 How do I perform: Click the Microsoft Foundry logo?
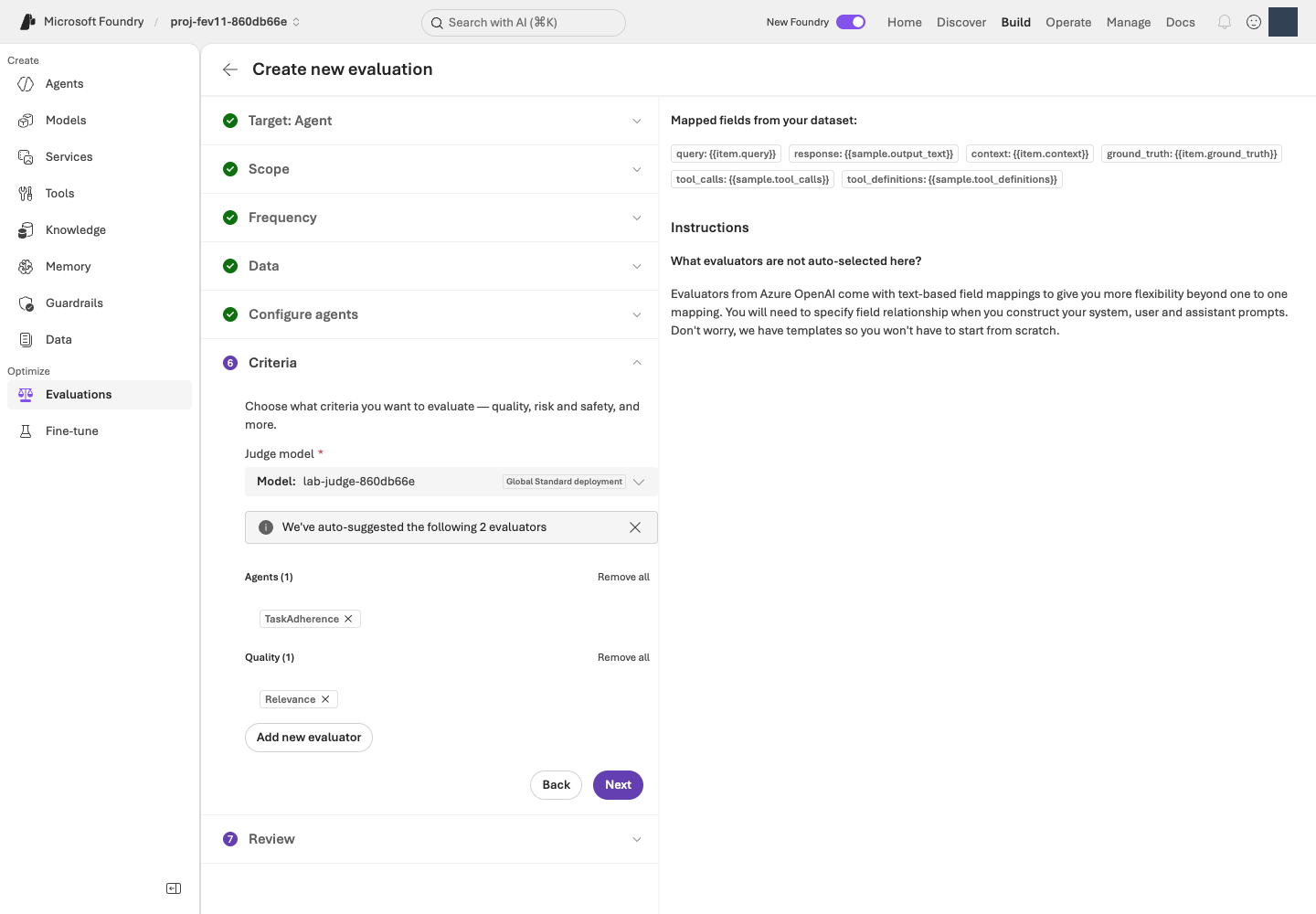[28, 22]
